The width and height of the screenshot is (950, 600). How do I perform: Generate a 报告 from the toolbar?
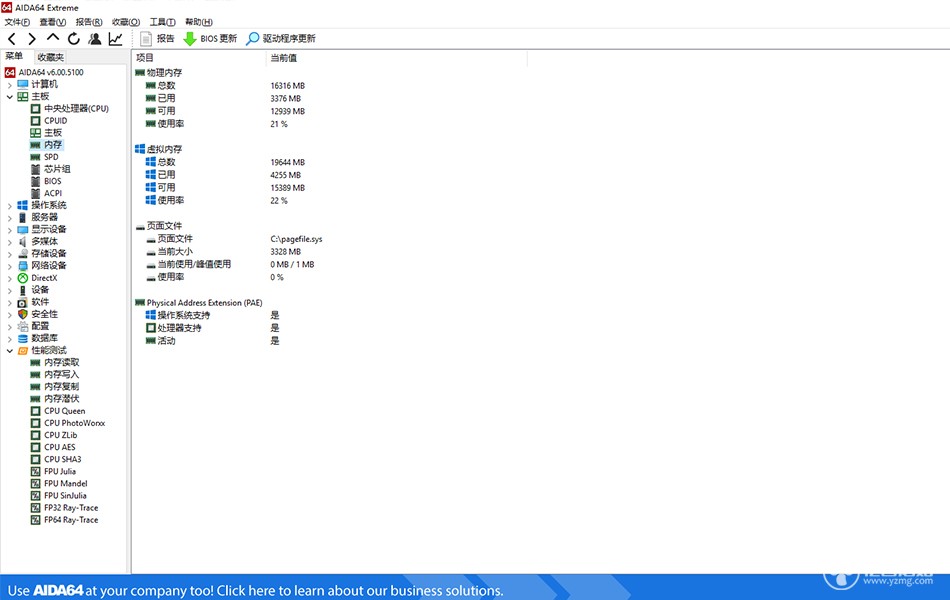click(x=157, y=39)
